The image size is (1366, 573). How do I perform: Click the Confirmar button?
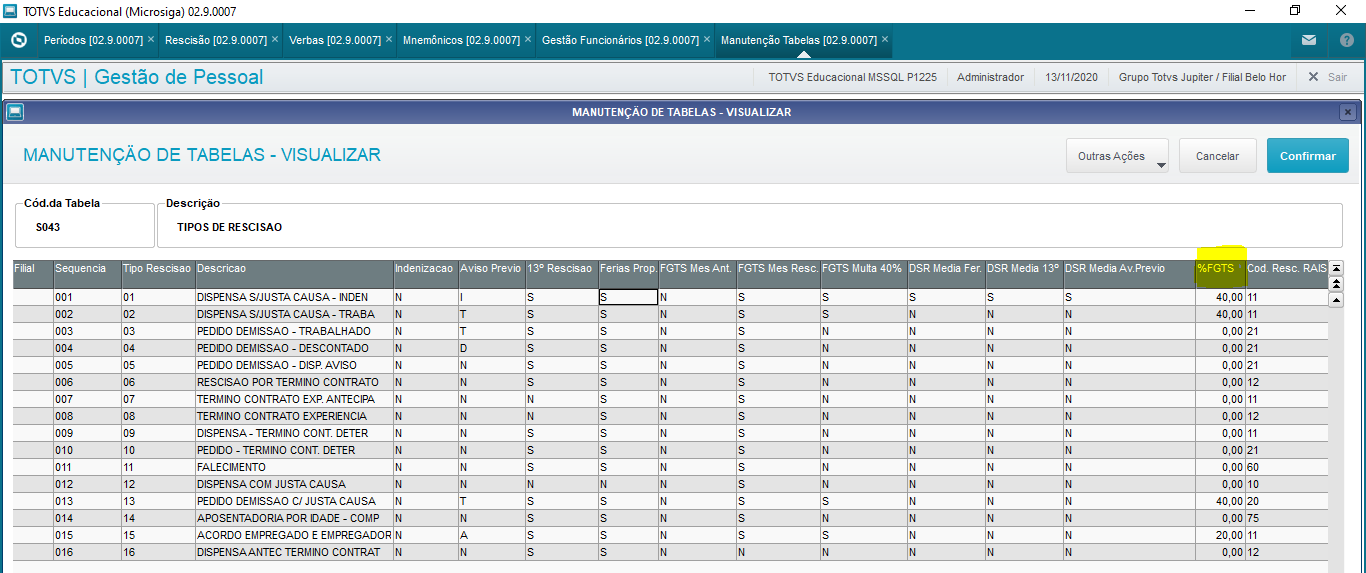coord(1307,156)
